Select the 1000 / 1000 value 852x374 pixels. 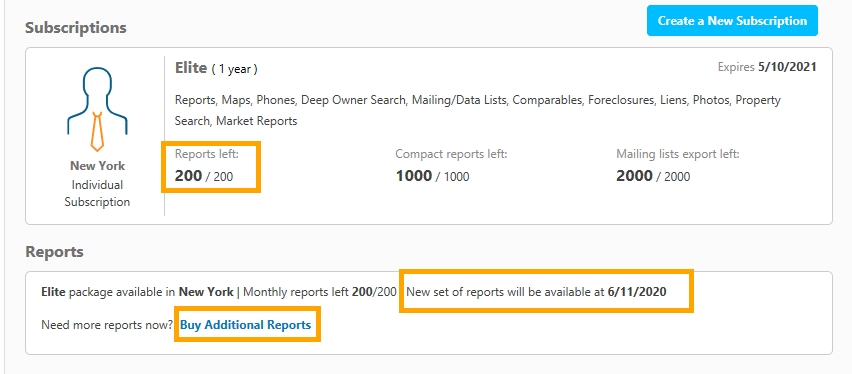point(433,176)
